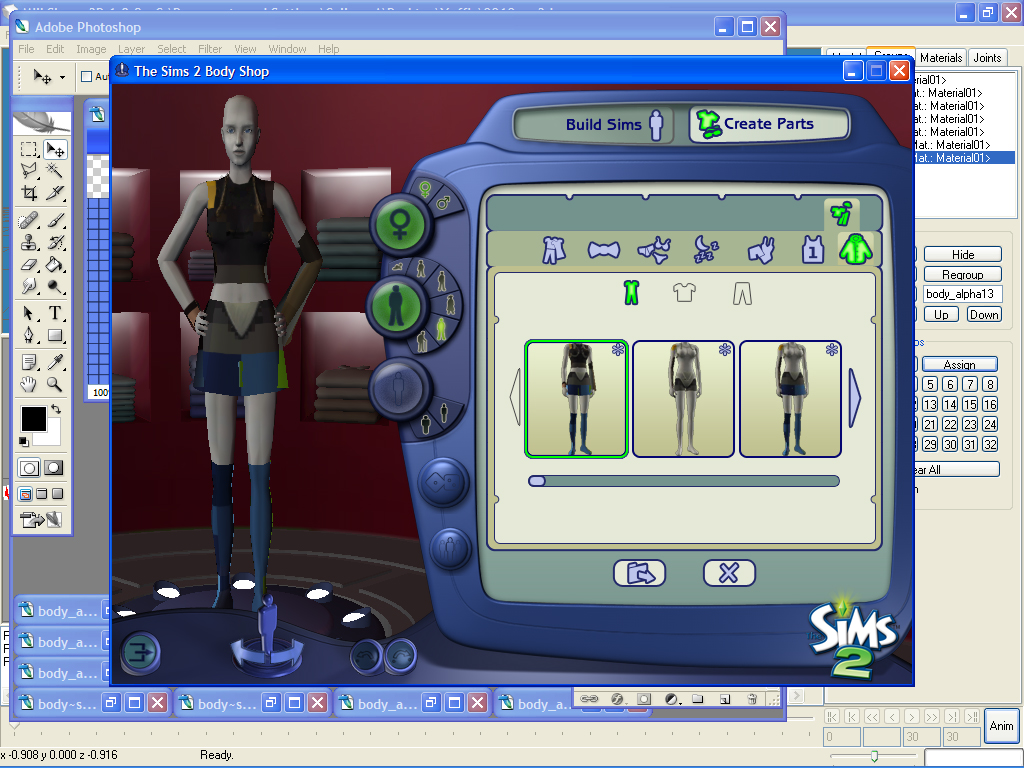Click the black foreground color swatch
The image size is (1024, 768).
point(32,418)
